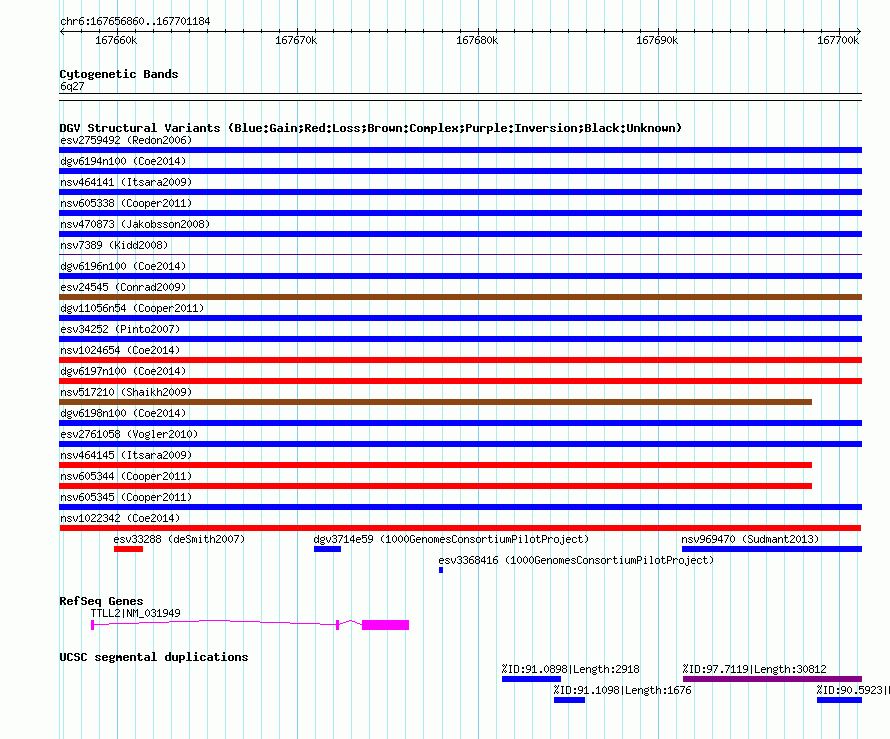Open dgv6197n100 (Coe2014) variant label

[x=123, y=371]
